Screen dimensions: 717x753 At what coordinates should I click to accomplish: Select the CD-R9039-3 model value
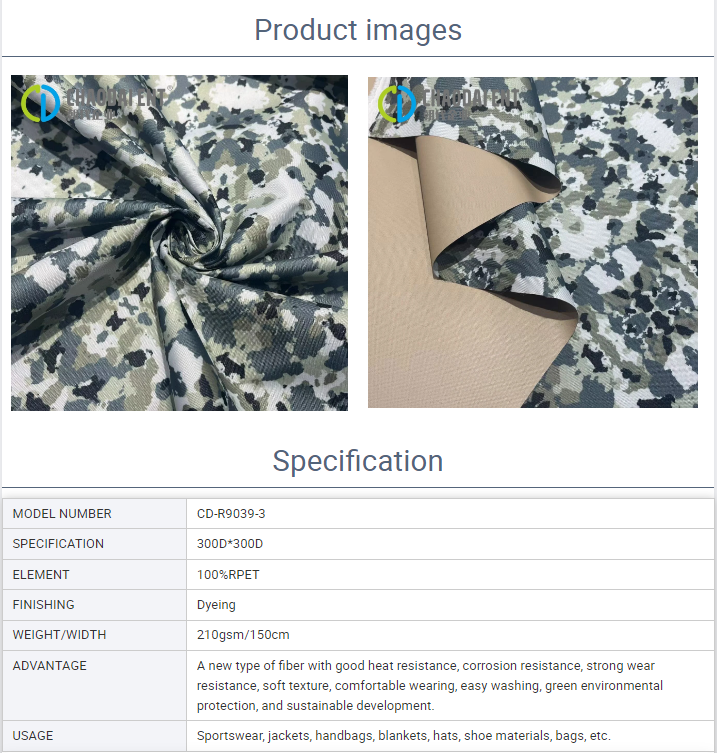[231, 514]
